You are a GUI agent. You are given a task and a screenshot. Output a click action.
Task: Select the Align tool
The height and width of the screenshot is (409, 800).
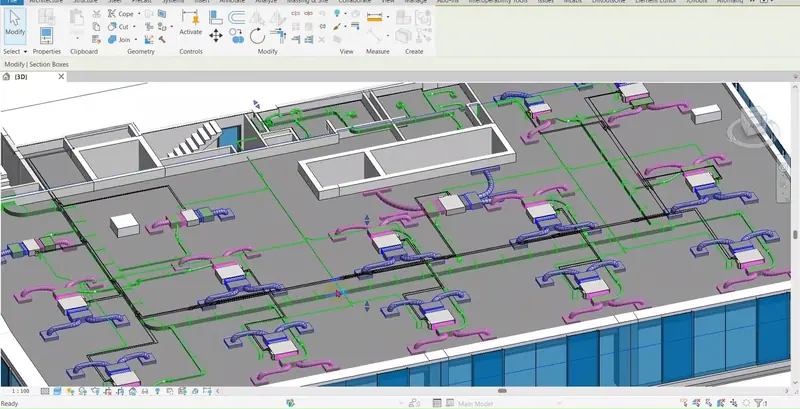[x=216, y=17]
